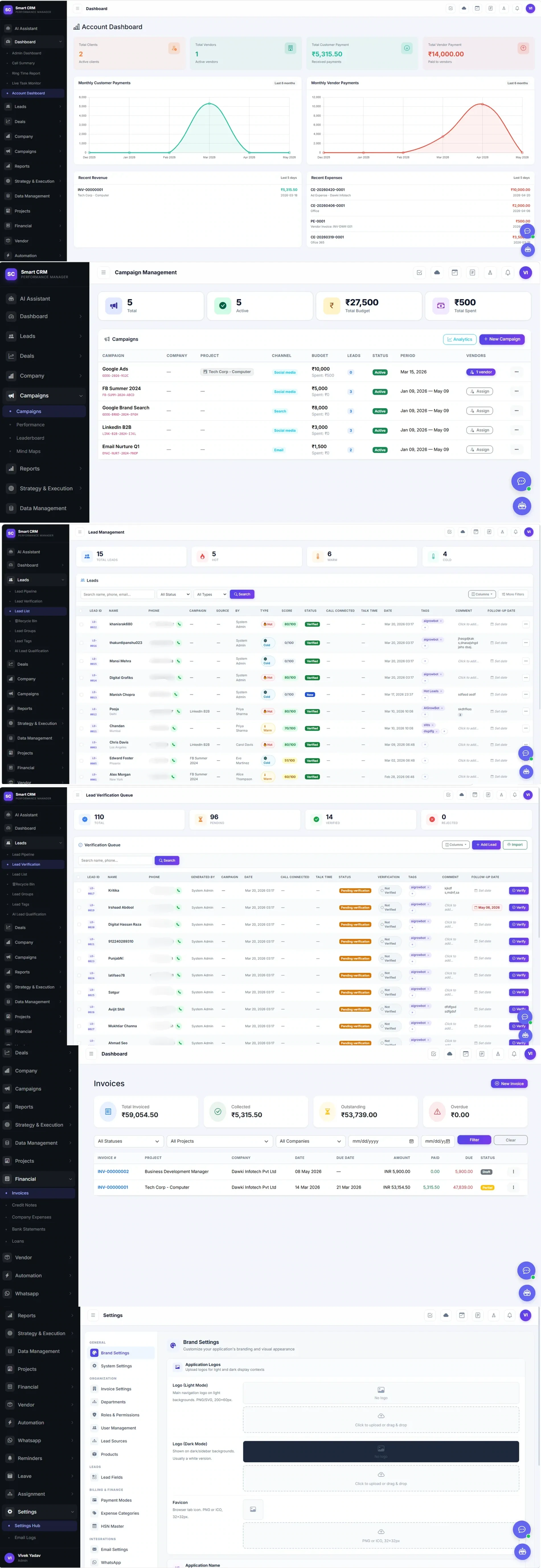Open Roles & Permissions in Settings menu

120,1415
